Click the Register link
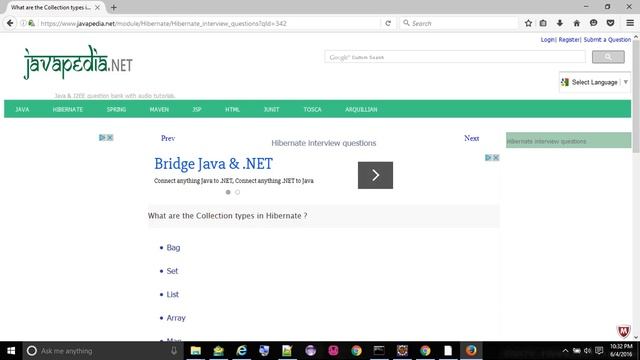The width and height of the screenshot is (640, 360). (569, 40)
